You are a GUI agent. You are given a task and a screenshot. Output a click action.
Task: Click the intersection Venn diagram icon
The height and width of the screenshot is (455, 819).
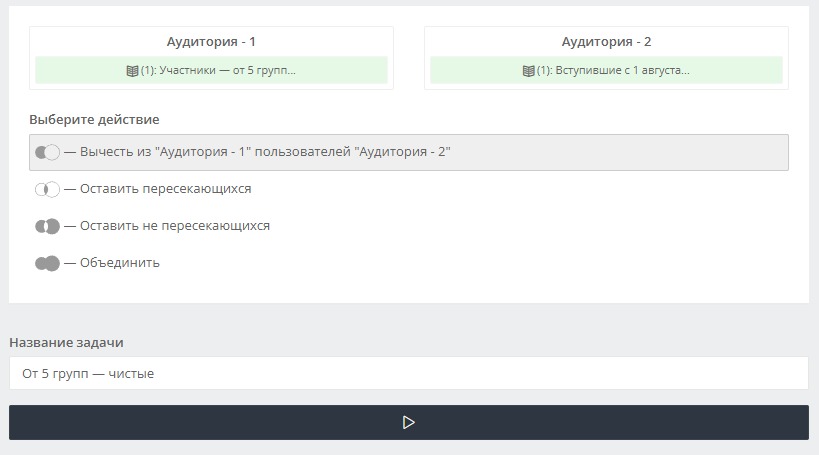coord(47,189)
